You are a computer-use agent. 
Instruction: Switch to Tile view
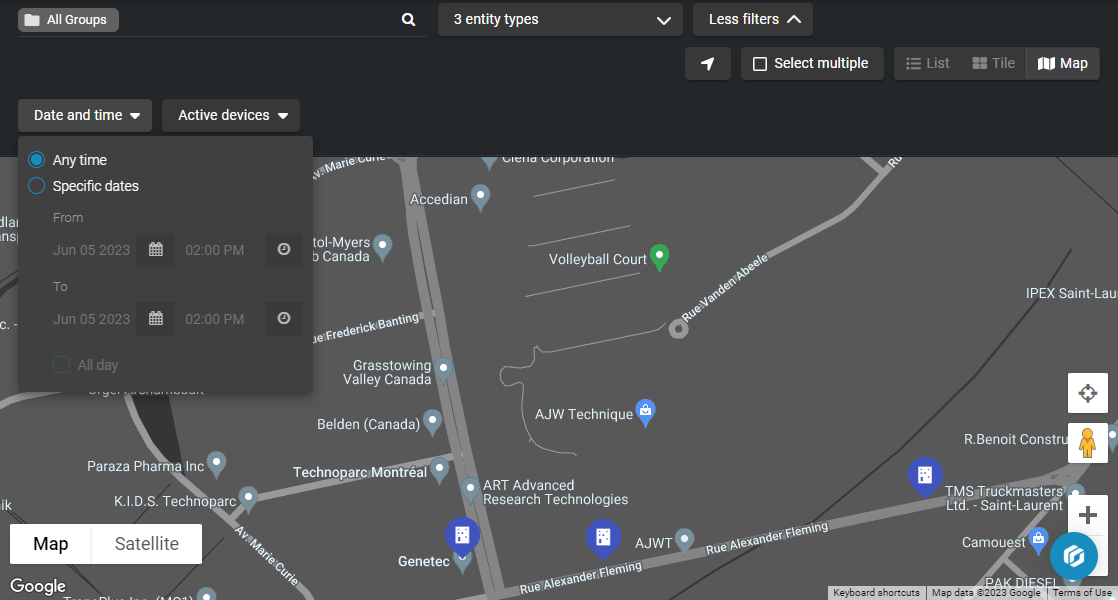pos(993,63)
